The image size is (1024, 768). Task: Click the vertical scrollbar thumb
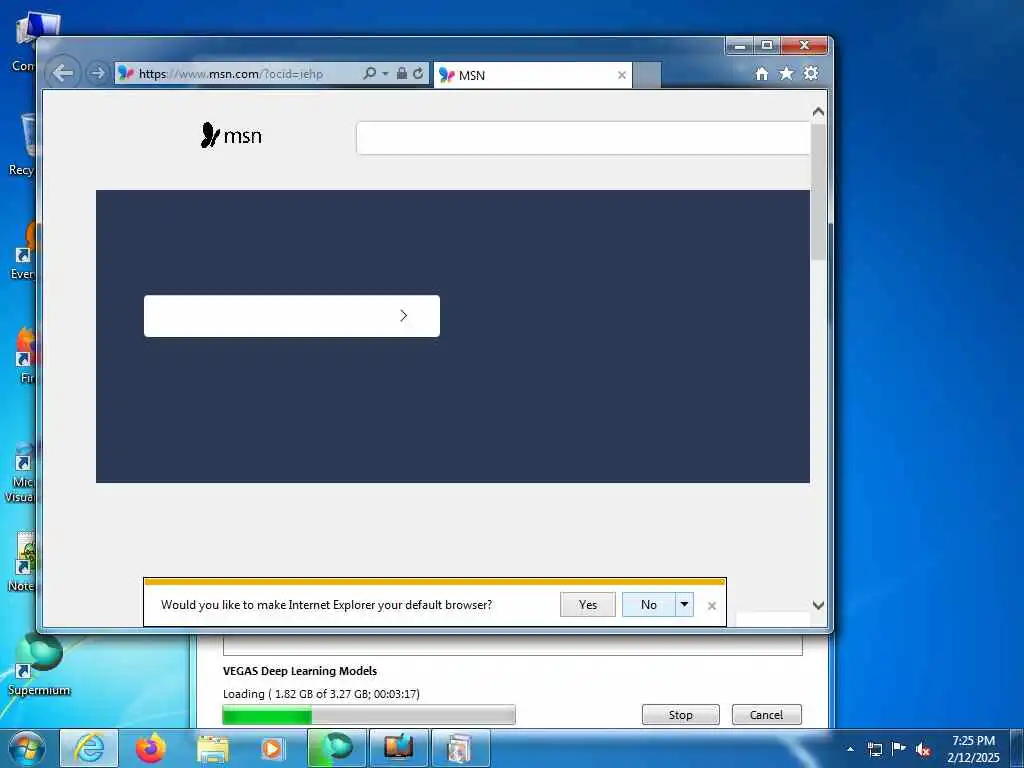point(818,191)
